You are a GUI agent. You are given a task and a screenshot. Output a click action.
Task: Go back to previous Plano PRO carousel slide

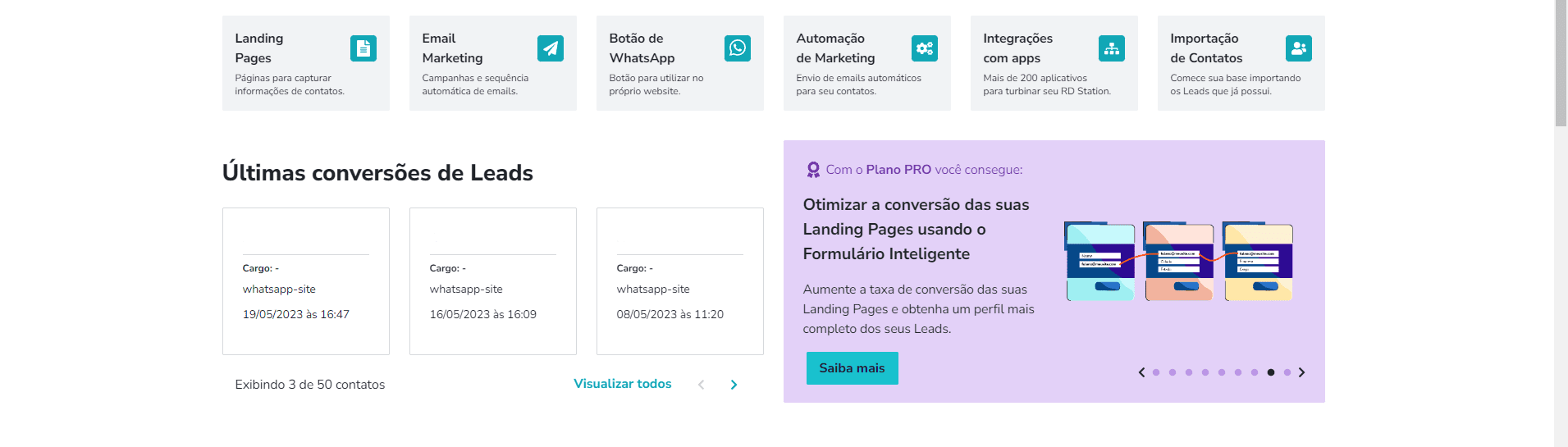click(1141, 372)
